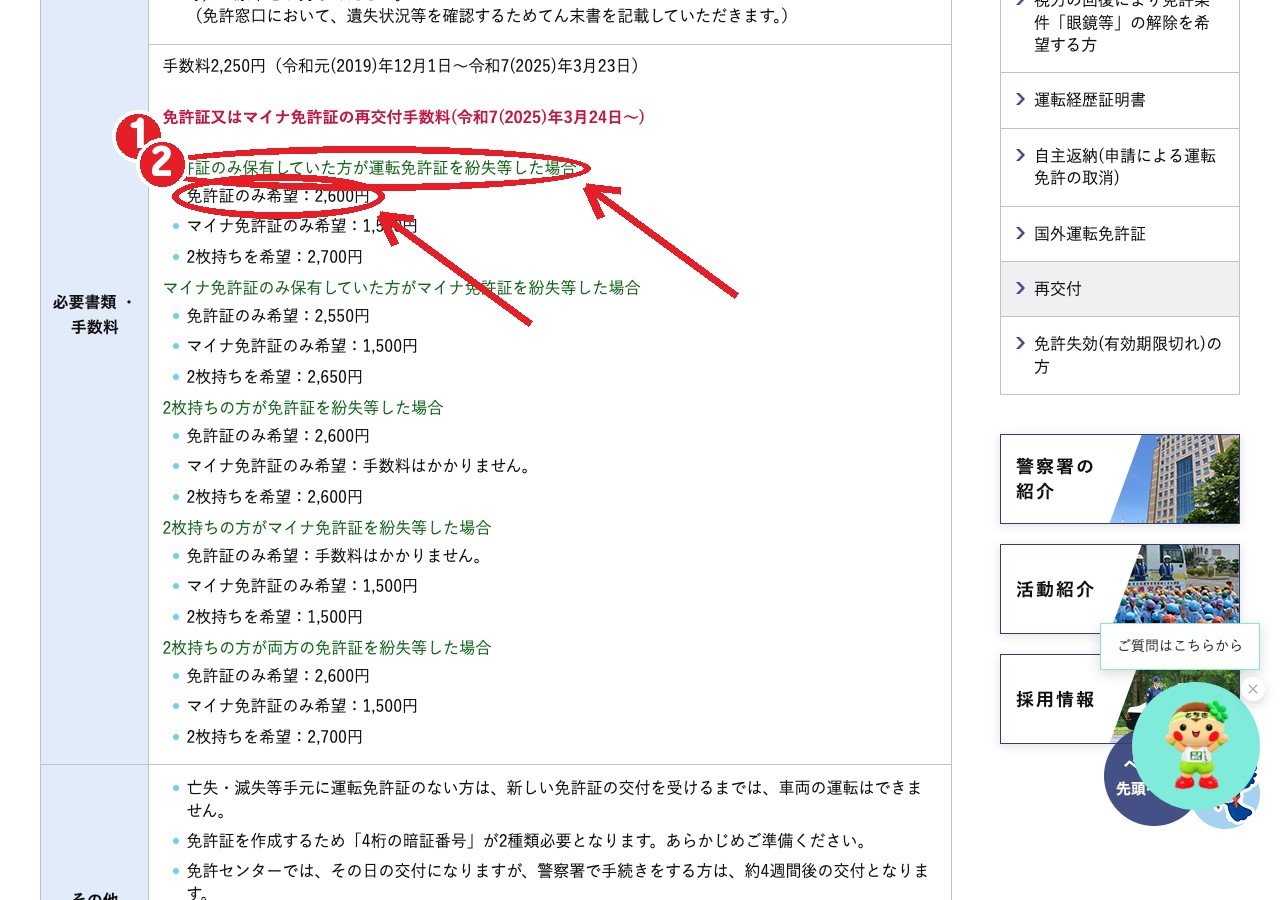
Task: Click chevron beside 免許失効
Action: [1020, 343]
